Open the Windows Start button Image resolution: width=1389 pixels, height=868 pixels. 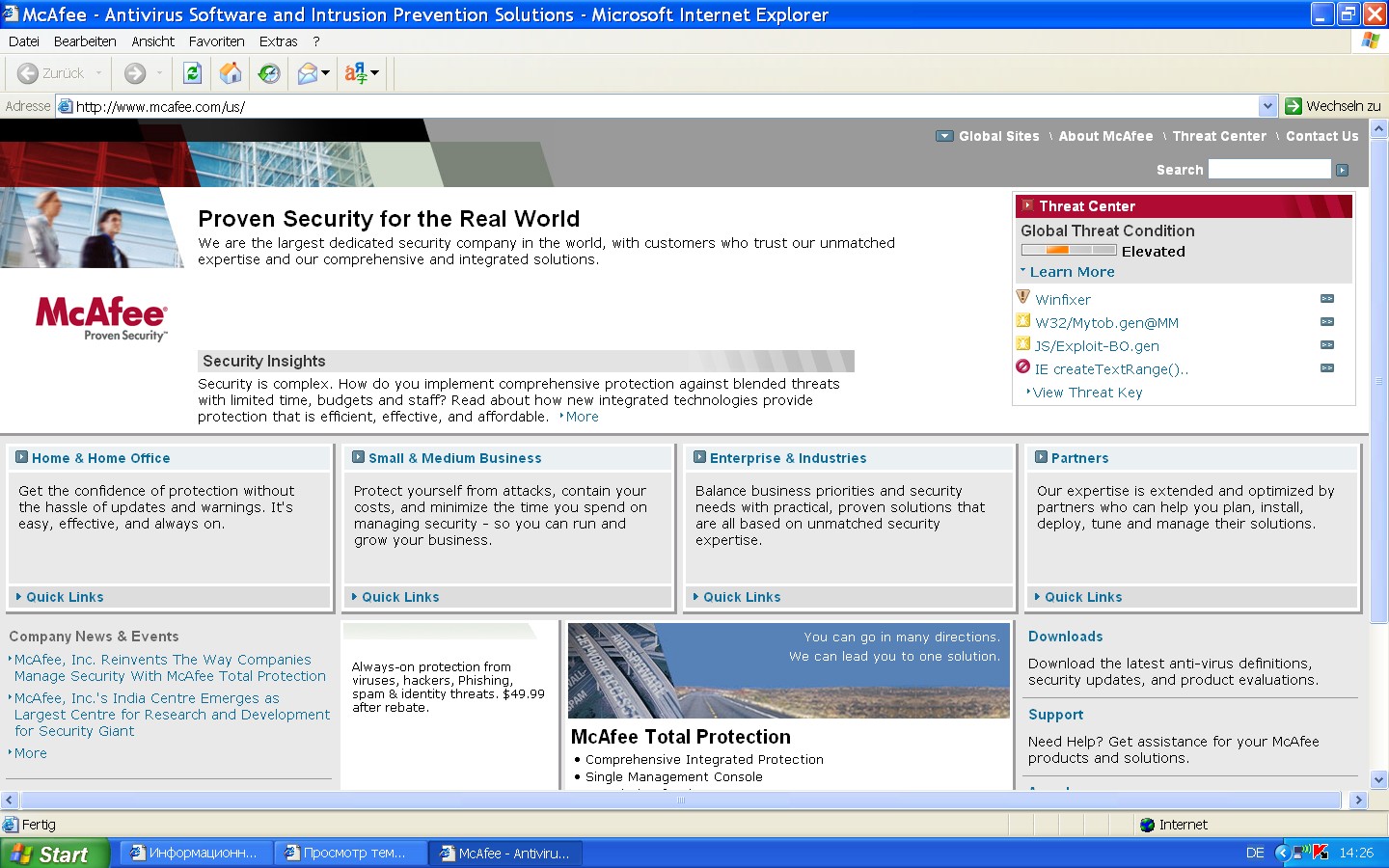[x=54, y=854]
